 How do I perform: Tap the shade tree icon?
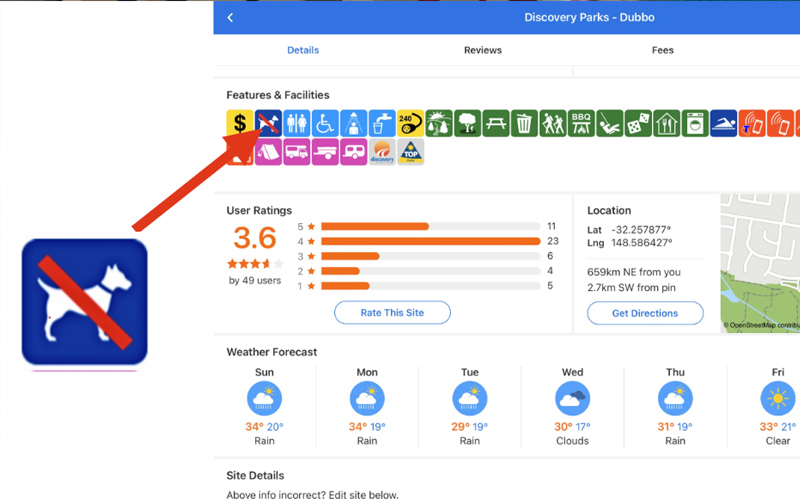click(468, 123)
